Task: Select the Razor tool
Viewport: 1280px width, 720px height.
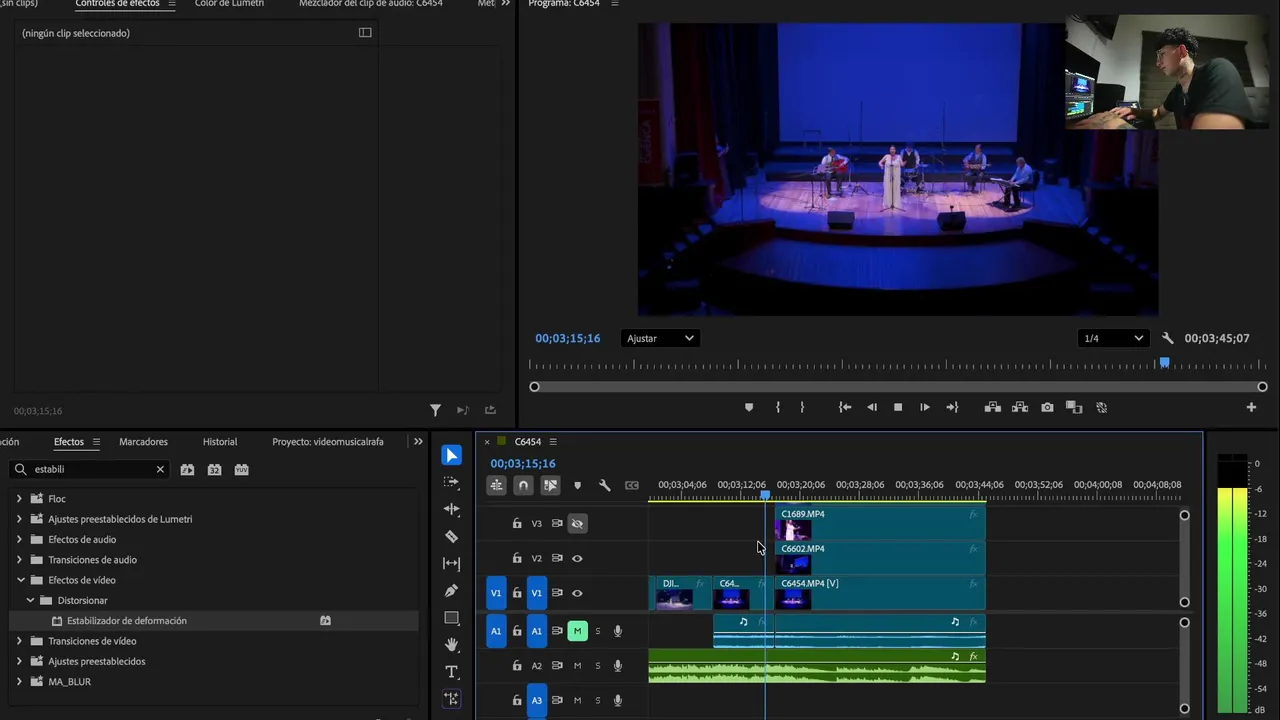Action: click(452, 536)
